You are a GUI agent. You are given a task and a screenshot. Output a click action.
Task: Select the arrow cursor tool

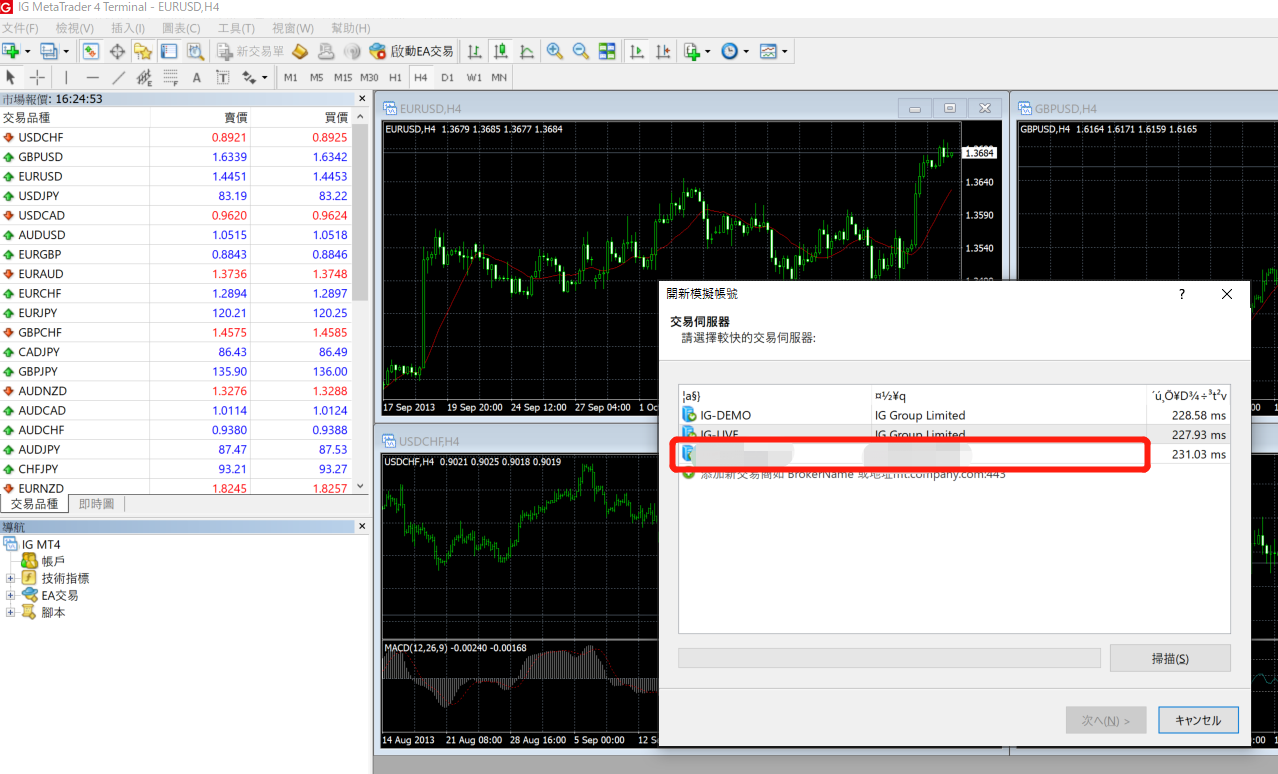[11, 77]
